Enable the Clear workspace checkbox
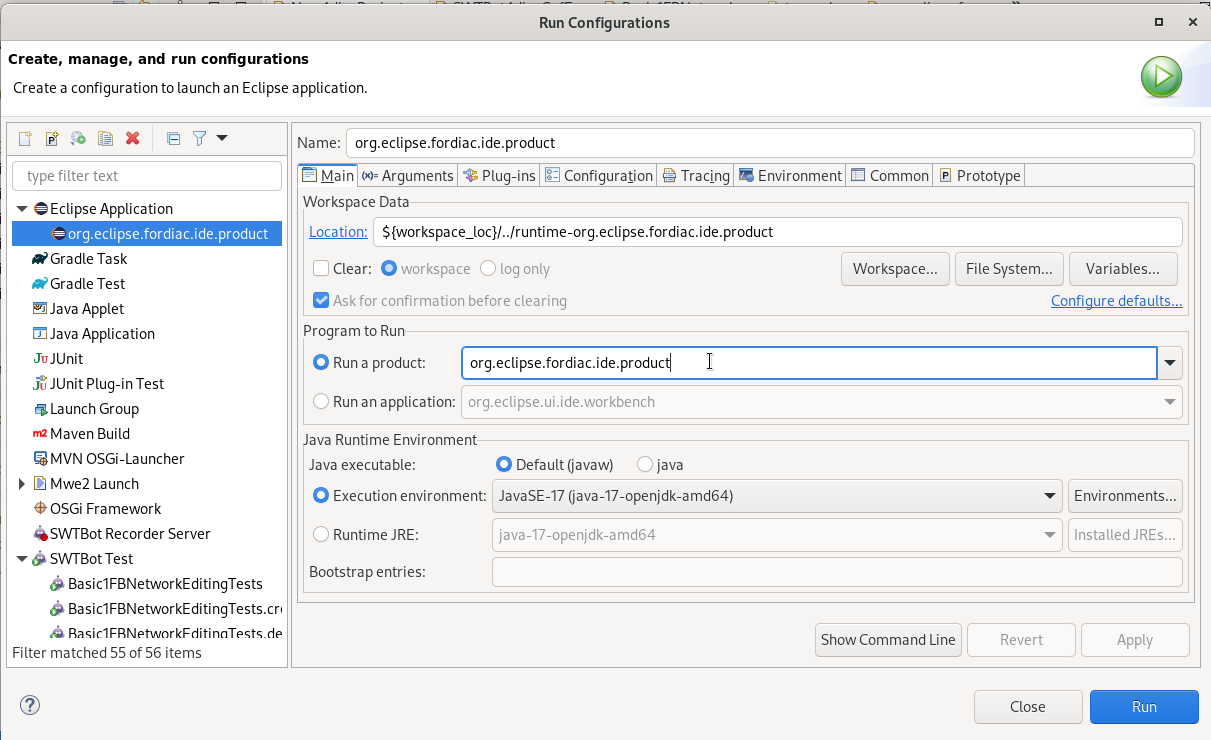1211x740 pixels. [x=322, y=268]
